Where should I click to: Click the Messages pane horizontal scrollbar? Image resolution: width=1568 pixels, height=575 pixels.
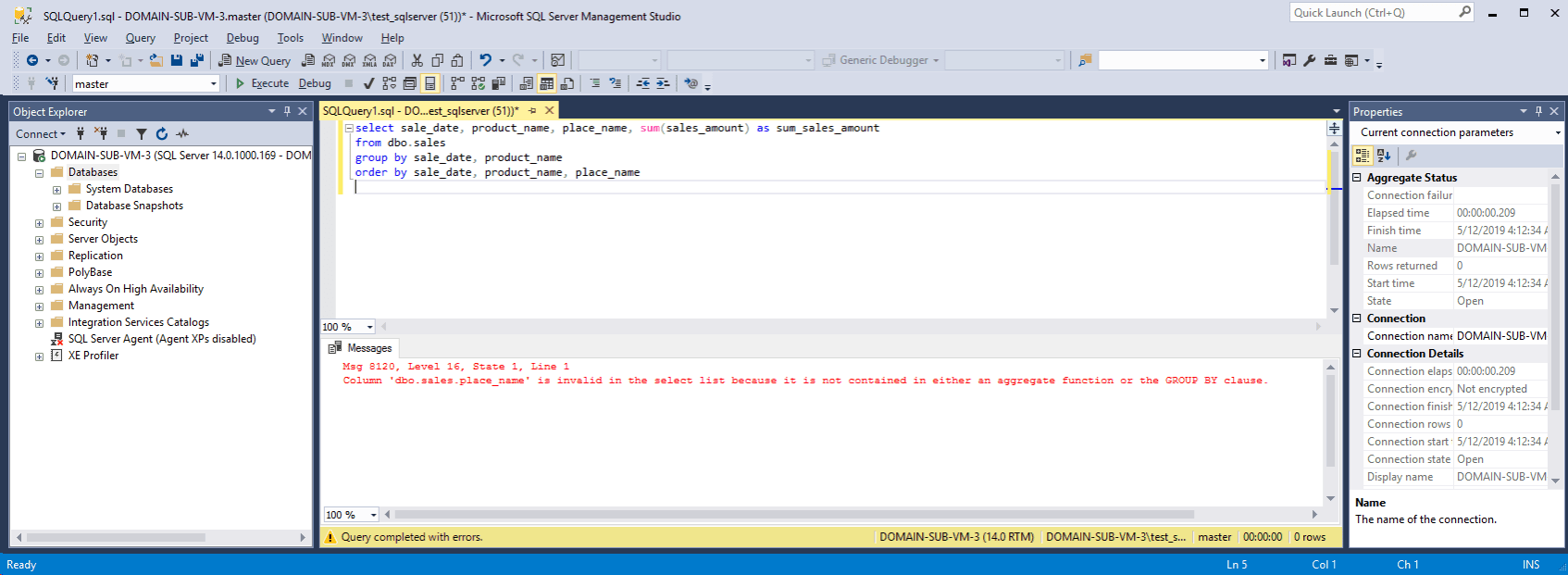pos(794,514)
